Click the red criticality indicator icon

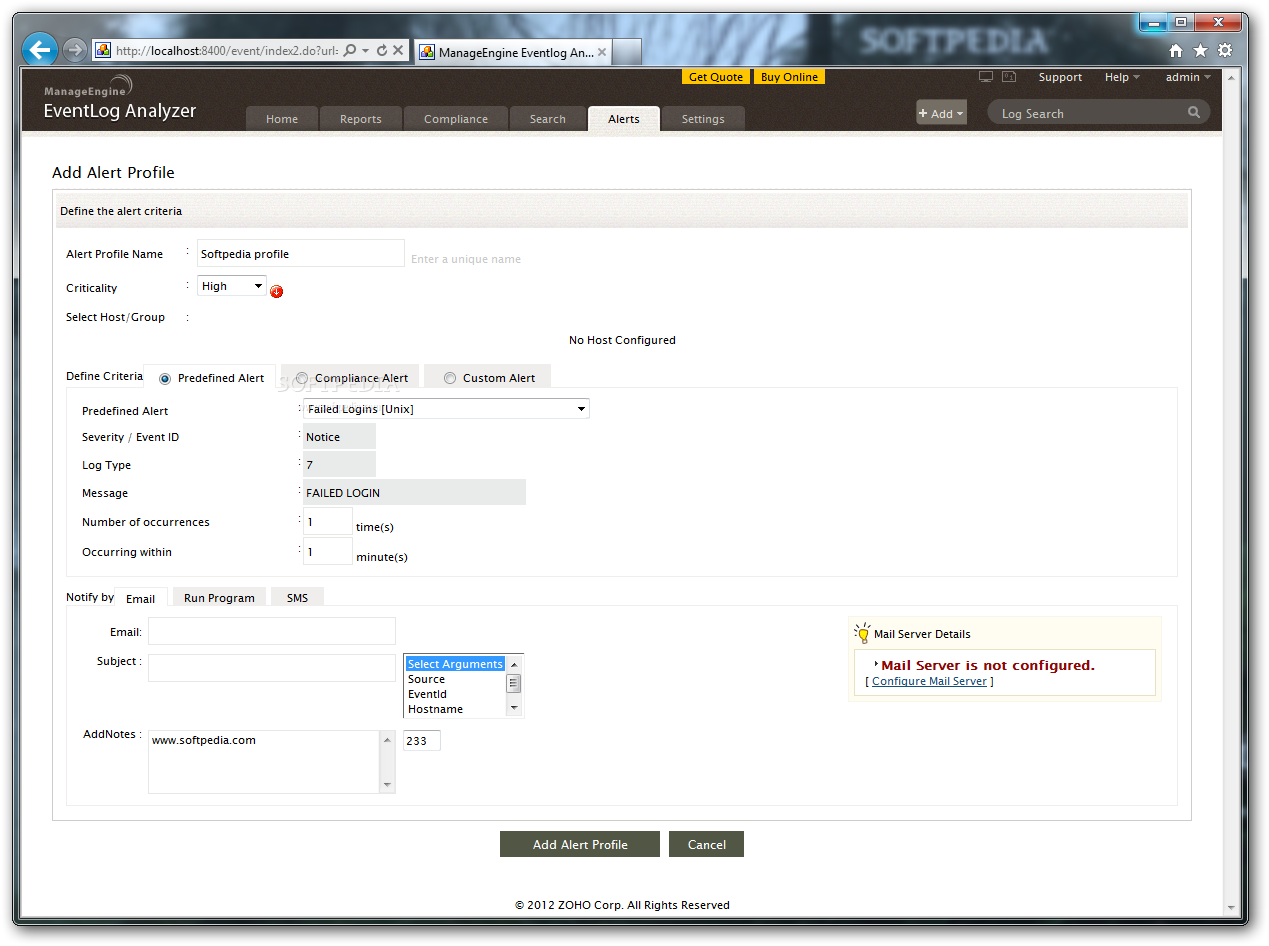click(x=277, y=292)
